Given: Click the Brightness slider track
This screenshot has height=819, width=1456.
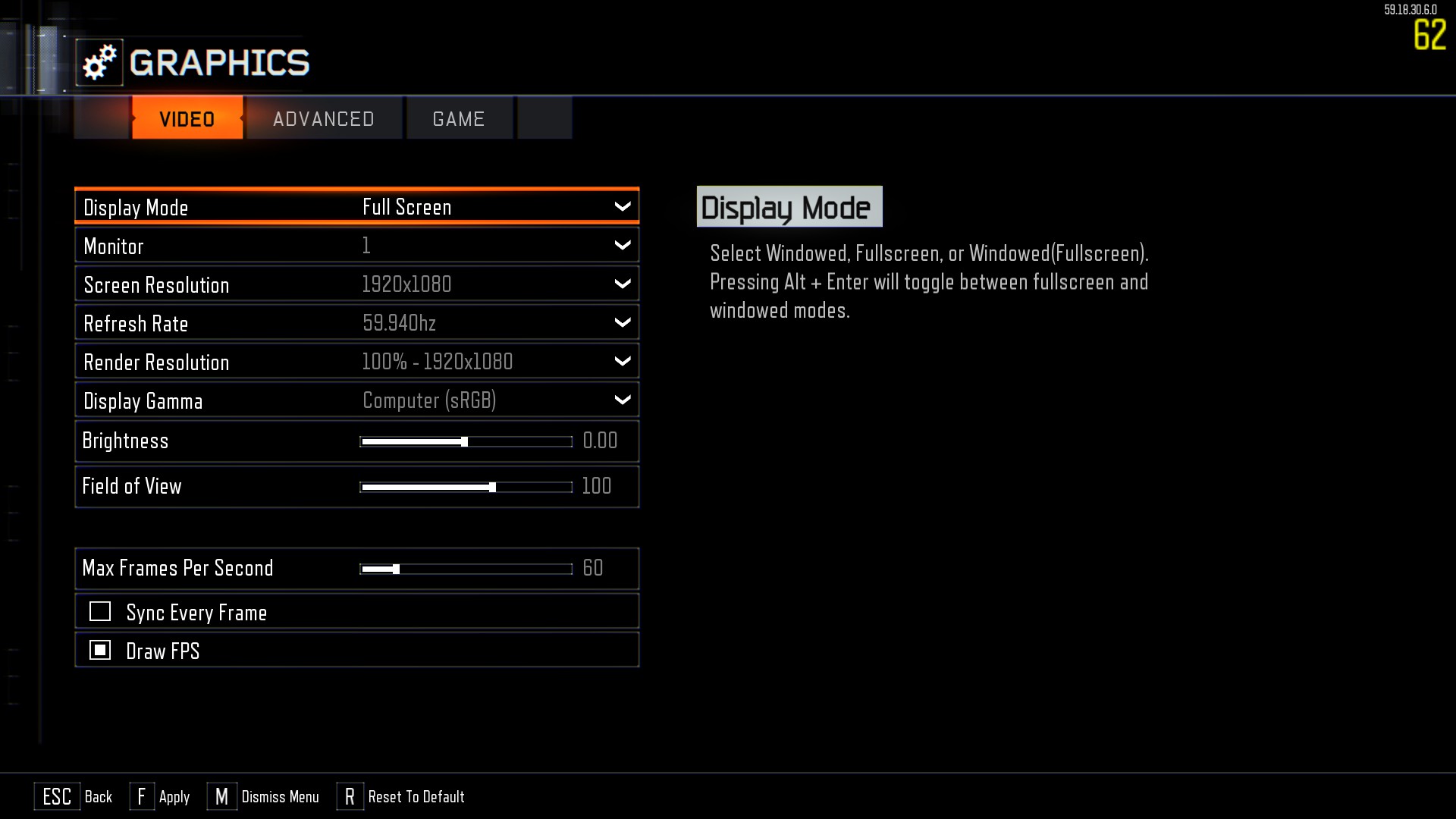Looking at the screenshot, I should [x=466, y=441].
